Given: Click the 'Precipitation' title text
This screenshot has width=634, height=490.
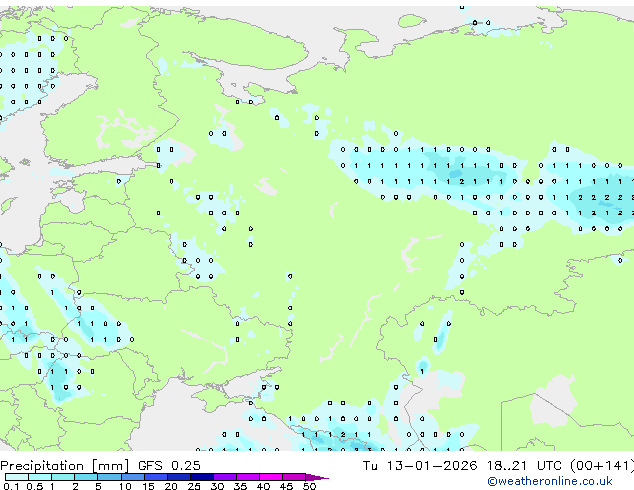Looking at the screenshot, I should click(x=42, y=466).
